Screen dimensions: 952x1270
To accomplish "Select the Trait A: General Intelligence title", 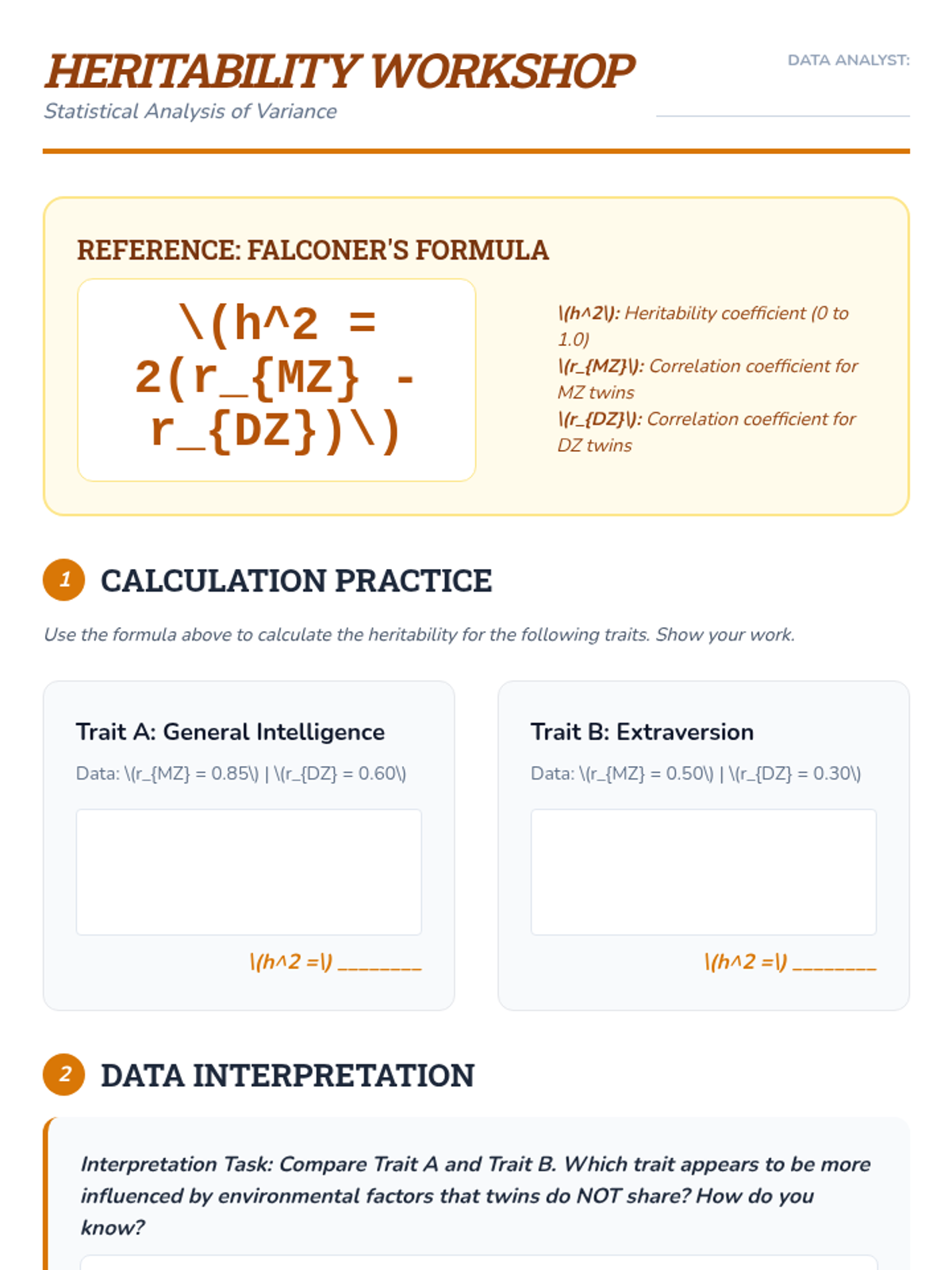I will coord(230,732).
